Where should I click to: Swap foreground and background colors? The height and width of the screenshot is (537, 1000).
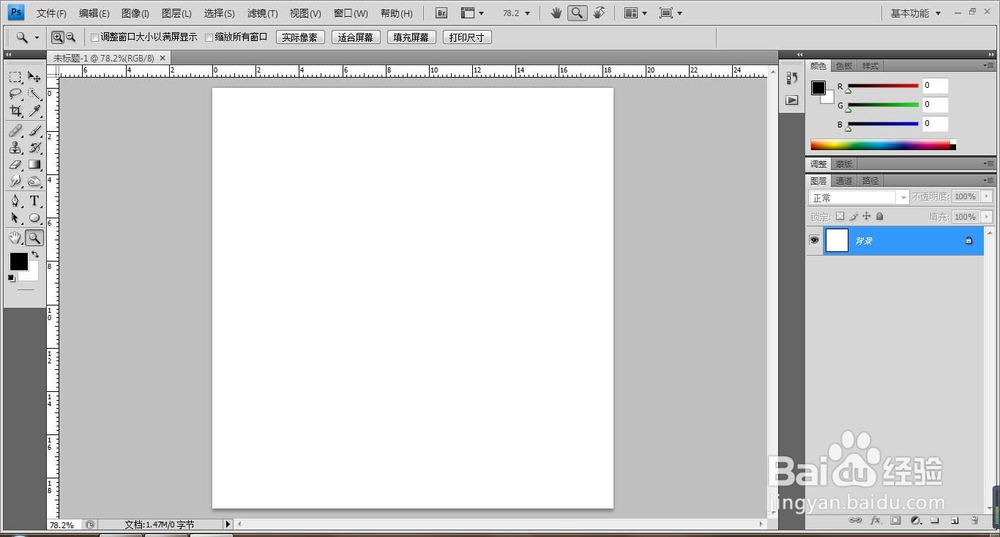(35, 254)
